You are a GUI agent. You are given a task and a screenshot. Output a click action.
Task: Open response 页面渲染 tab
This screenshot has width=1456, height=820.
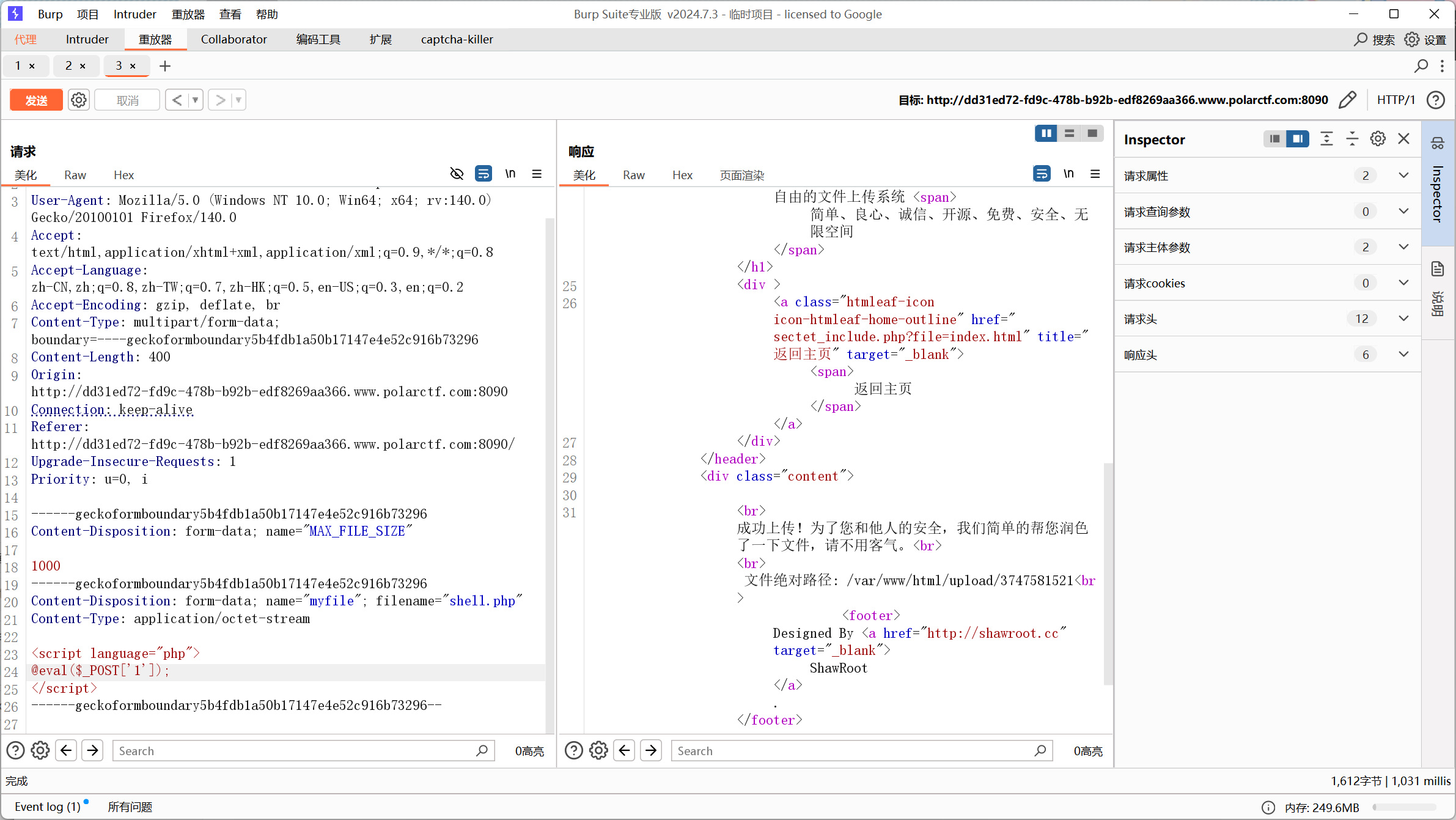click(x=741, y=175)
